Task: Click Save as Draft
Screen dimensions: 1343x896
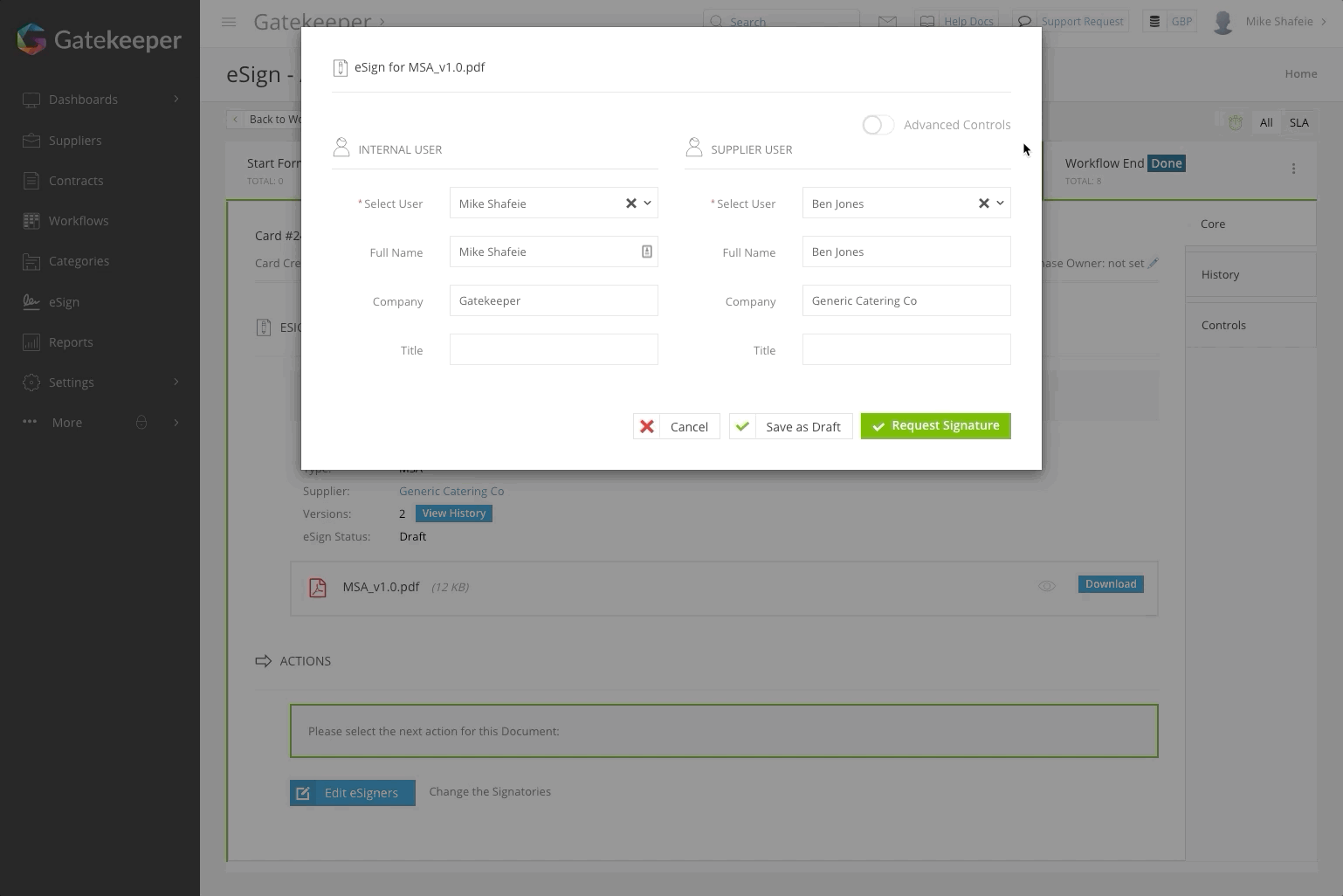Action: point(790,426)
